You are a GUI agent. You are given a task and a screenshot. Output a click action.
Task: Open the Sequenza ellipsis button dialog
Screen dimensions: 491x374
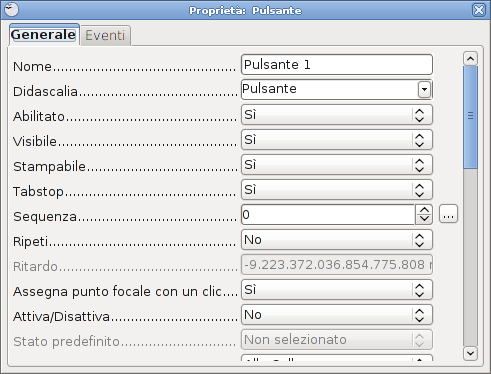[x=448, y=214]
